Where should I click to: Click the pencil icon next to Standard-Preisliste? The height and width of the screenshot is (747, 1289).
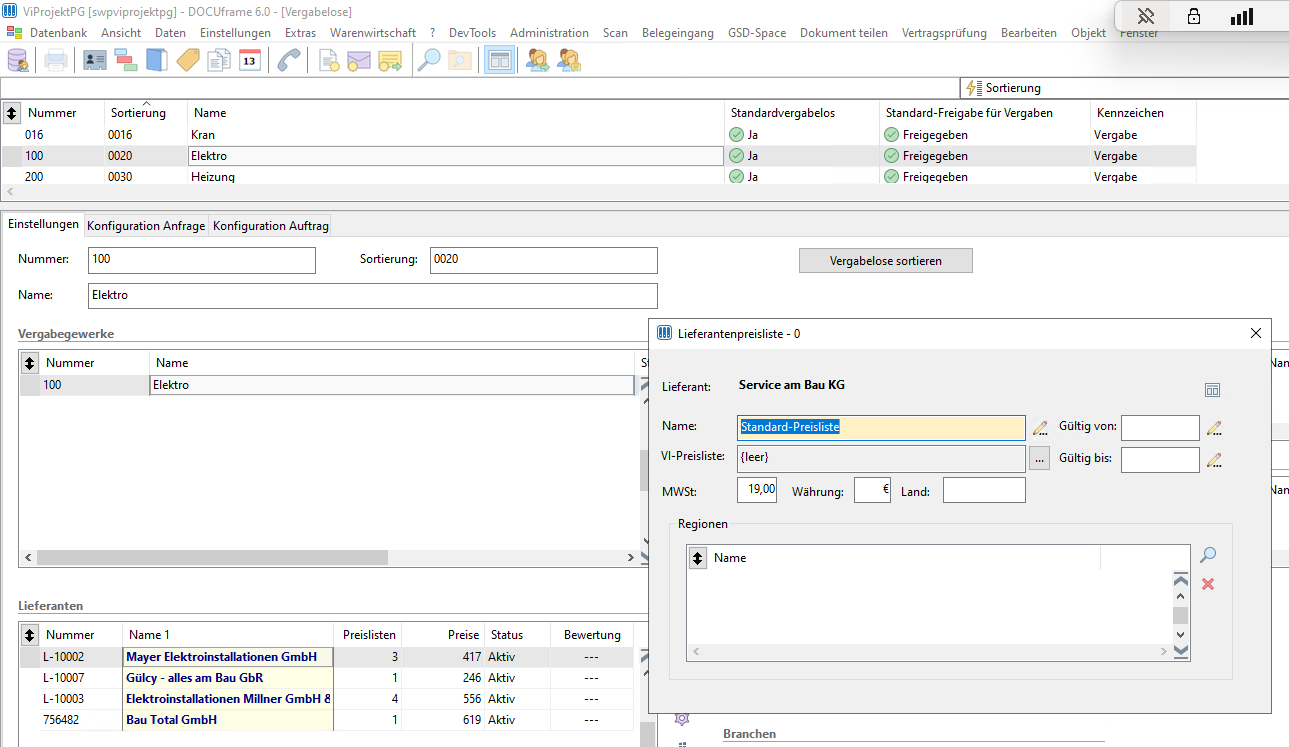(x=1040, y=428)
